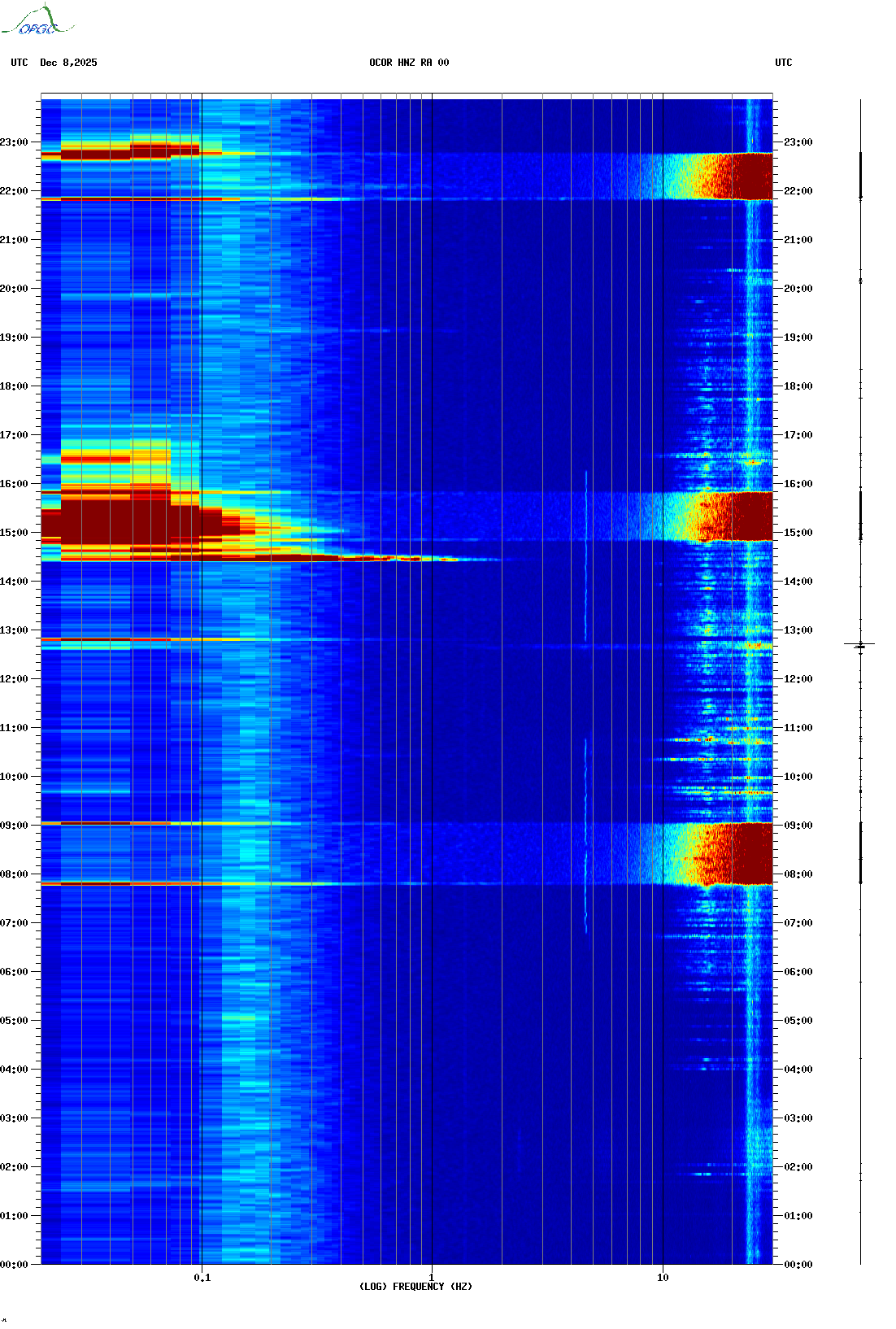
Task: Click right-axis time label "19:00"
Action: point(798,338)
